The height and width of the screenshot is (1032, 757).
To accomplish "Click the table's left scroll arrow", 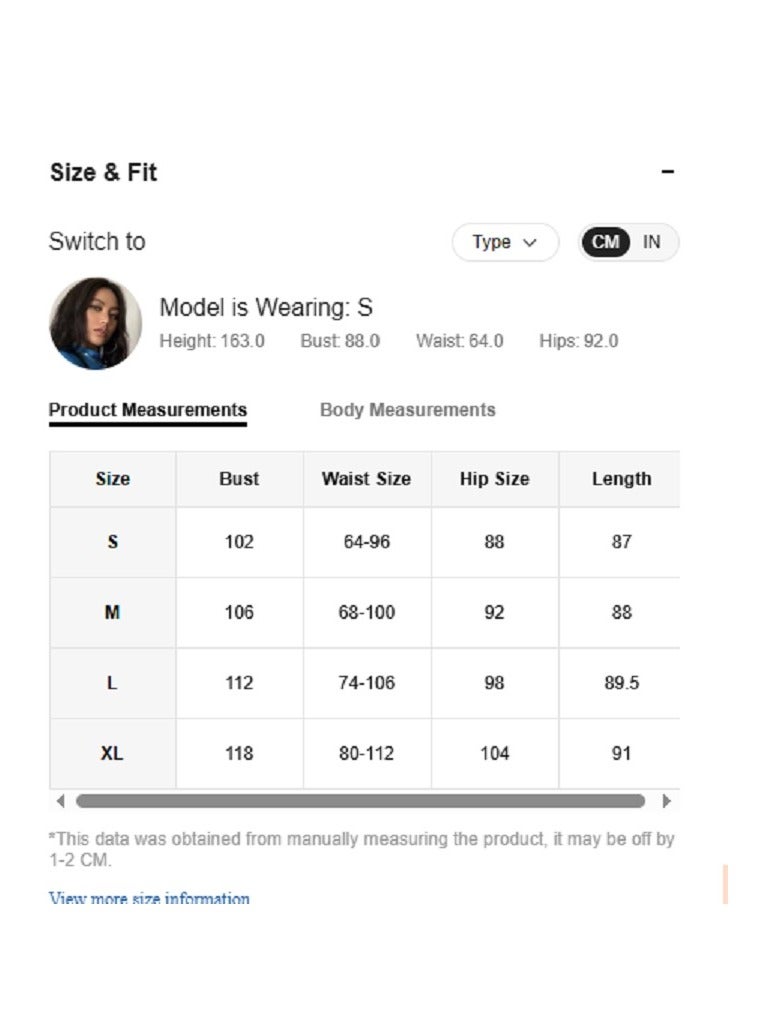I will click(x=61, y=801).
